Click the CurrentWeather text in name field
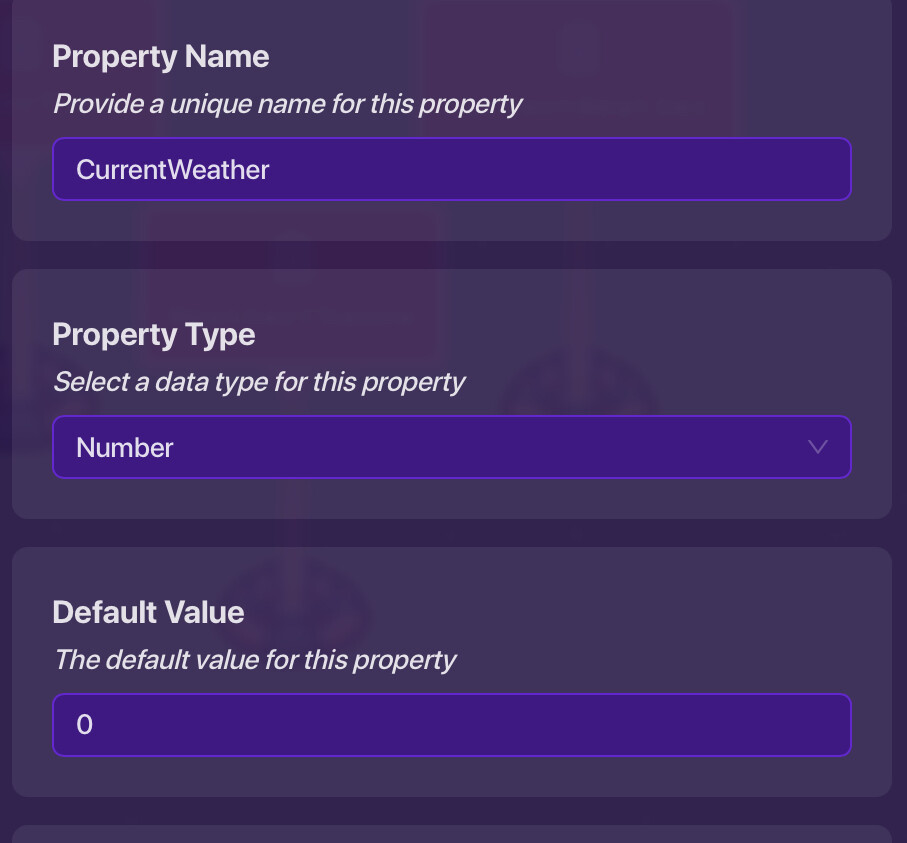The width and height of the screenshot is (907, 843). [173, 169]
